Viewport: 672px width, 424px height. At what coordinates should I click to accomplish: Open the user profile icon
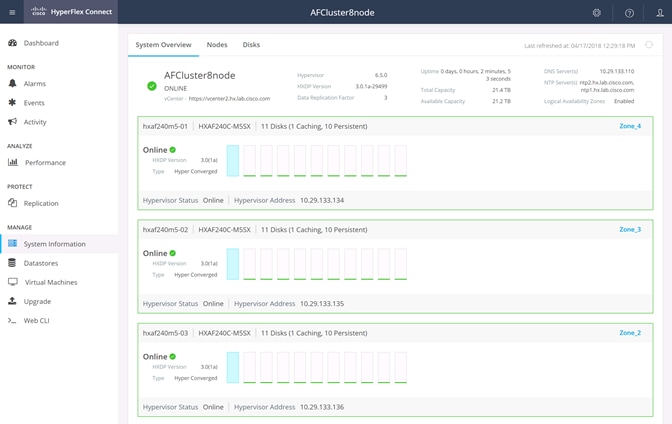660,13
